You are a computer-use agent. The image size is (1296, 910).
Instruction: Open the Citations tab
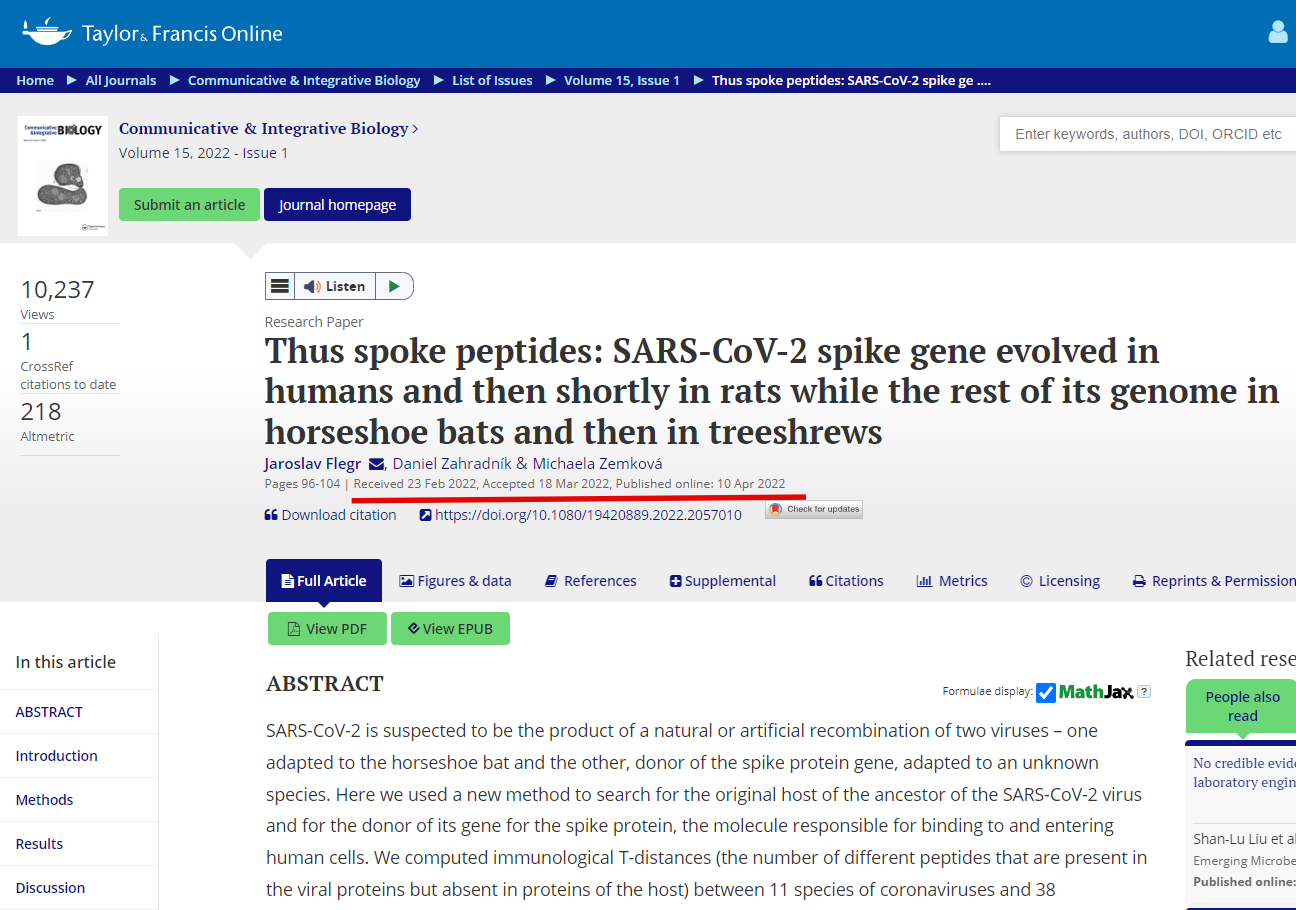click(846, 580)
